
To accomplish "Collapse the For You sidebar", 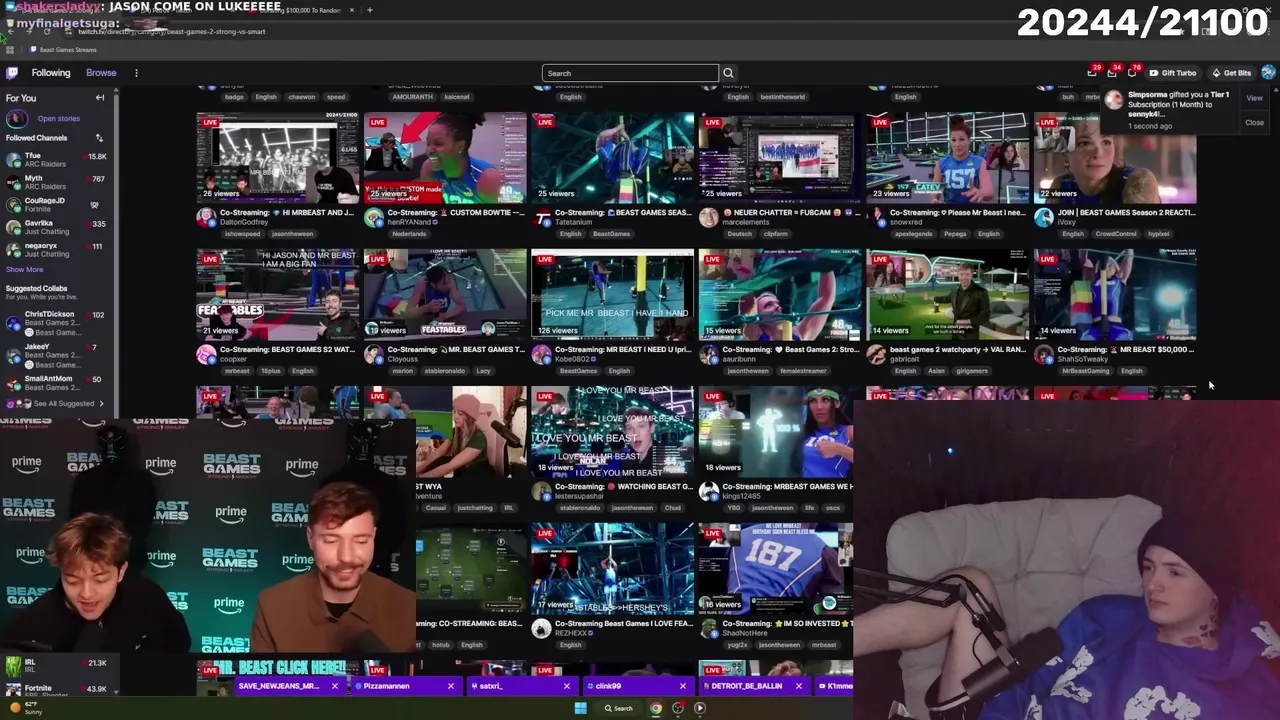I will coord(100,98).
